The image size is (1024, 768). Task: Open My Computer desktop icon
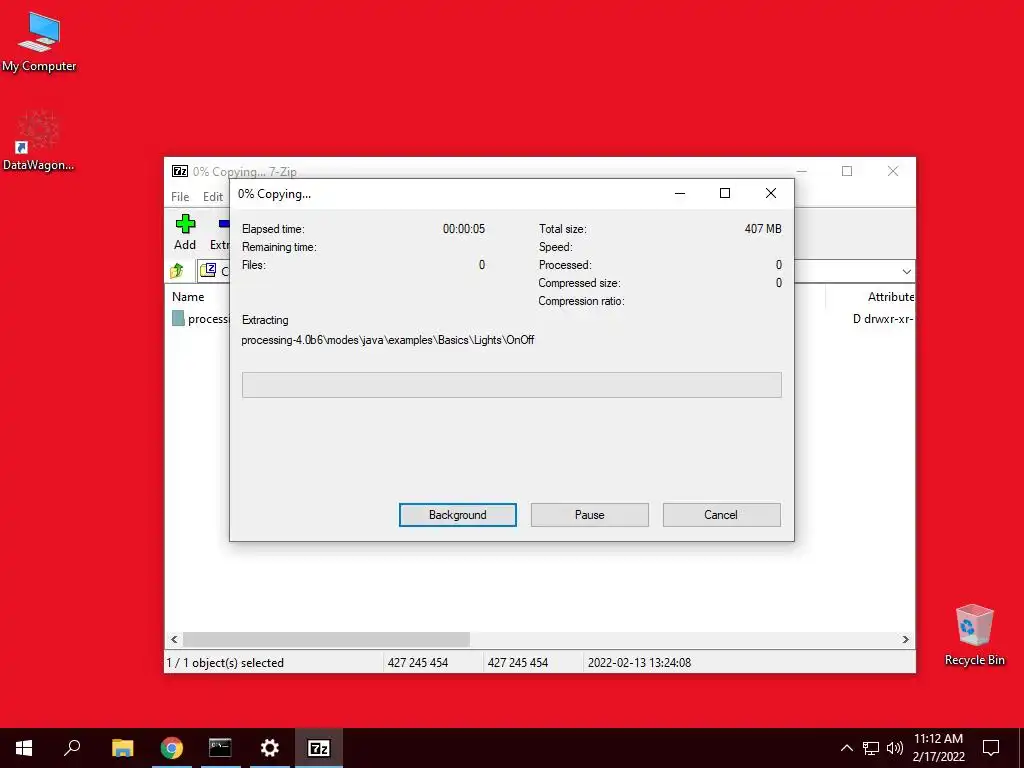(x=39, y=42)
